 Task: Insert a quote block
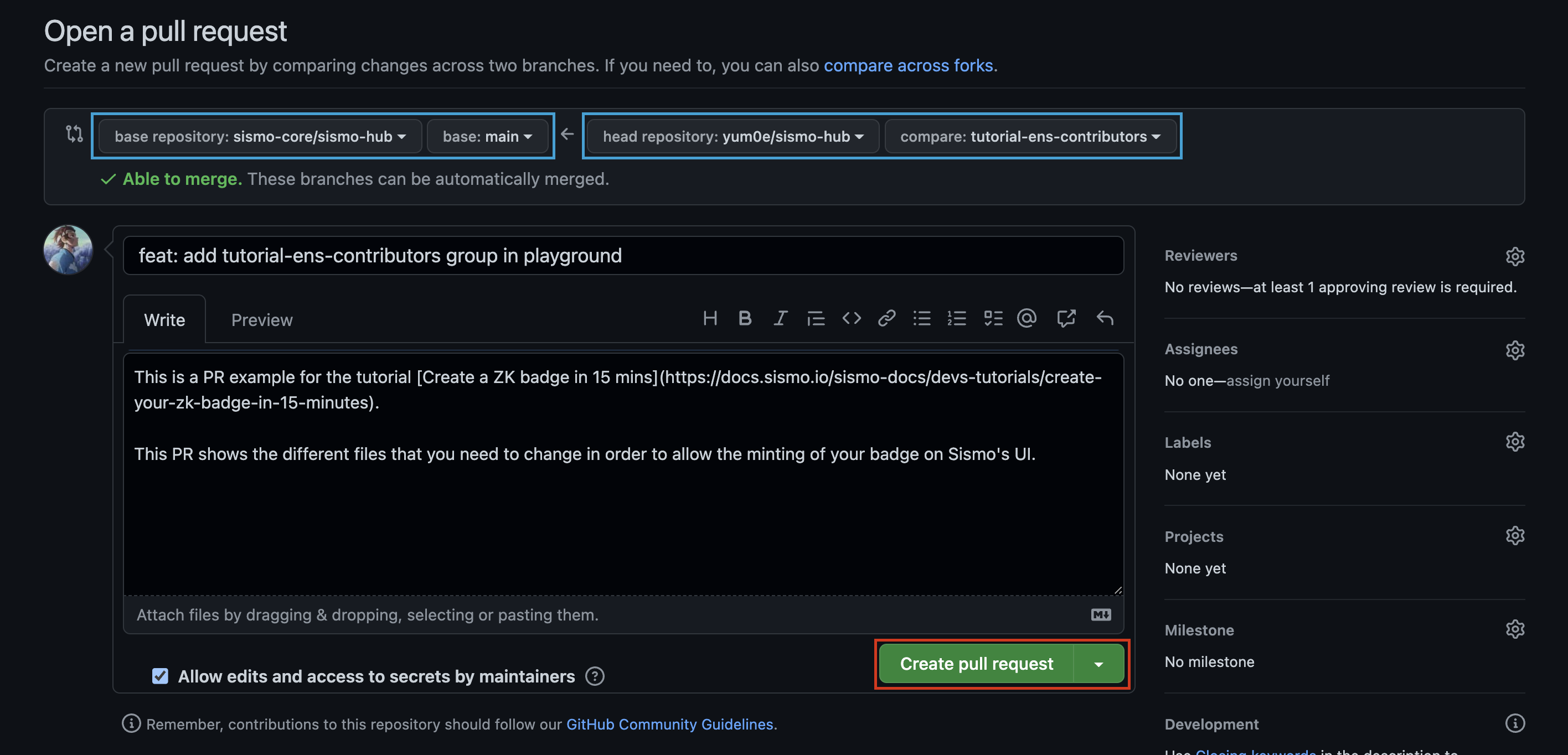tap(816, 318)
